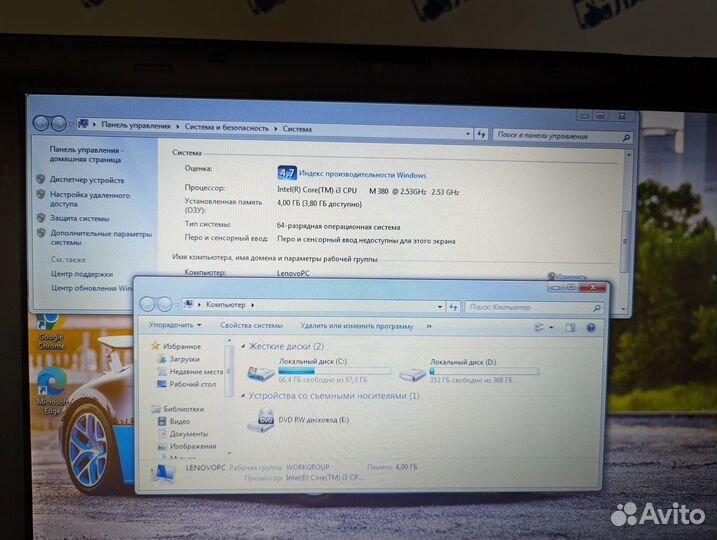Image resolution: width=717 pixels, height=540 pixels.
Task: Click System properties toolbar button
Action: [251, 326]
